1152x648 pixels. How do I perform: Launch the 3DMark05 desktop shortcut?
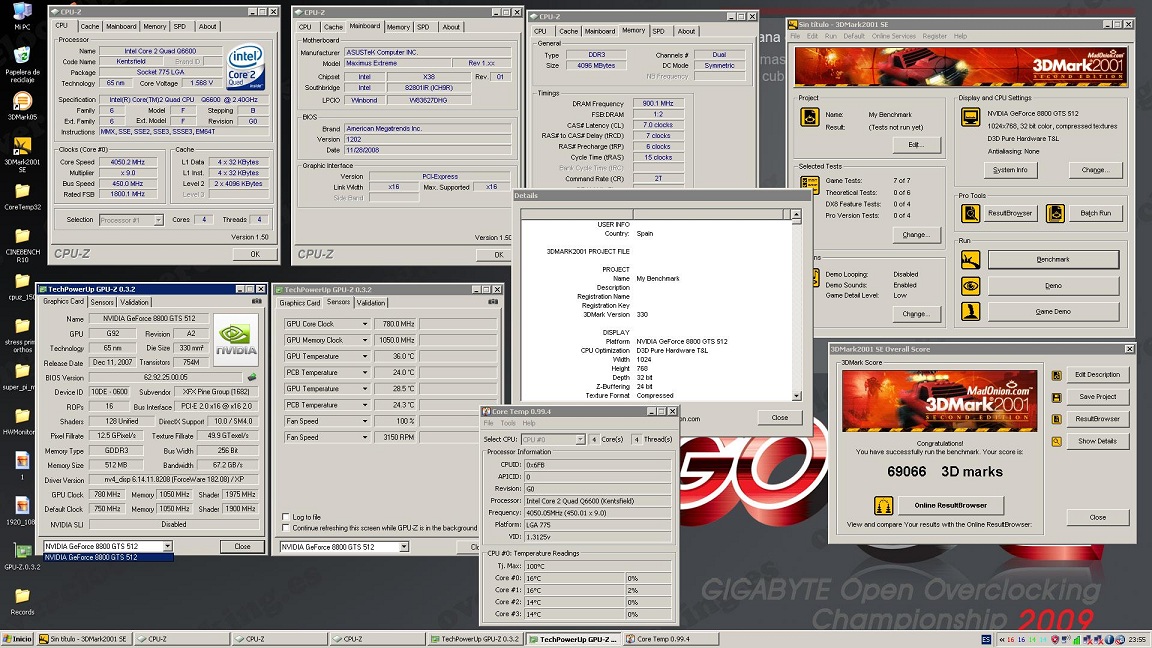click(22, 101)
